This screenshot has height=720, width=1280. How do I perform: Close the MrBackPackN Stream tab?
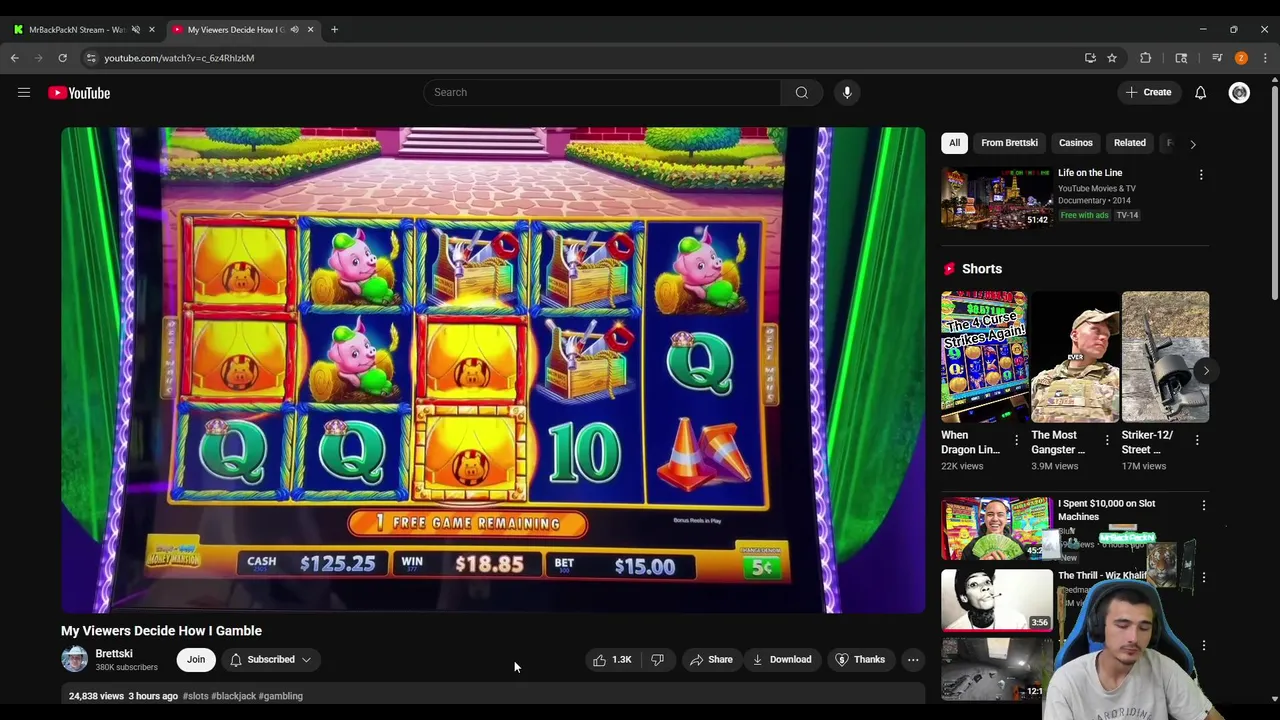coord(152,30)
